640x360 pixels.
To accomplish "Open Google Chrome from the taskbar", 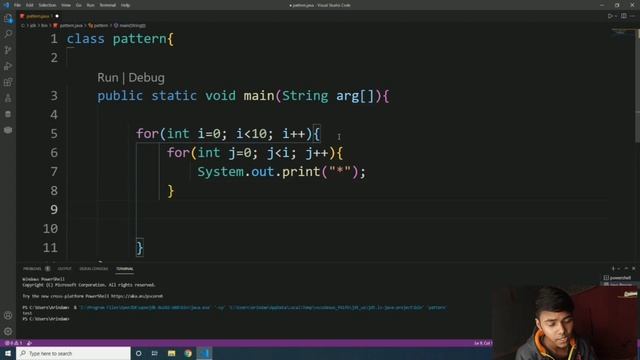I will coord(188,353).
